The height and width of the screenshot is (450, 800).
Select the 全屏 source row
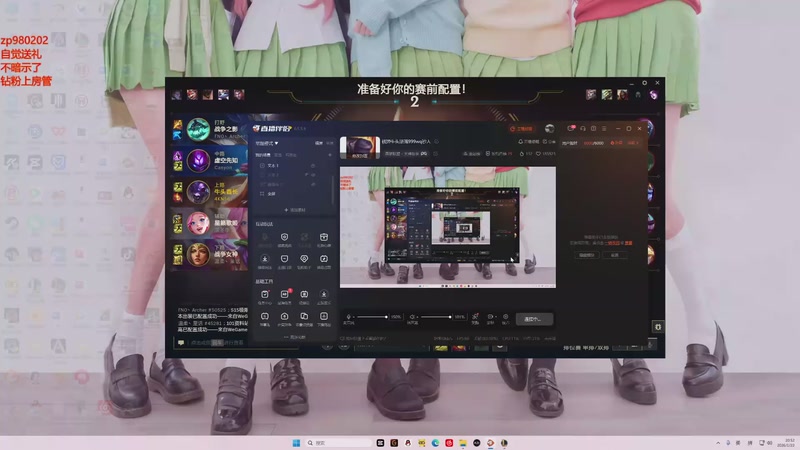293,194
